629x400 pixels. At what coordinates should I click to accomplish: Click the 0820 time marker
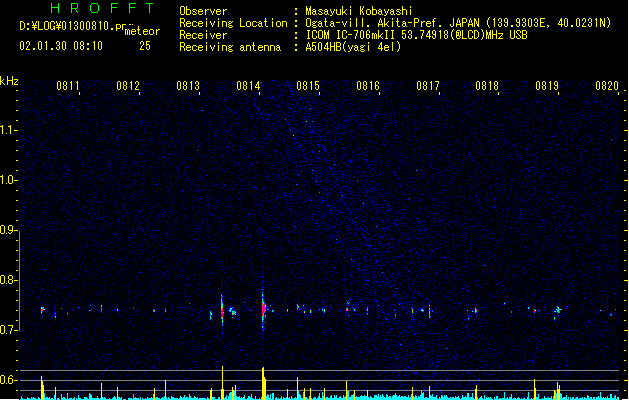coord(607,86)
